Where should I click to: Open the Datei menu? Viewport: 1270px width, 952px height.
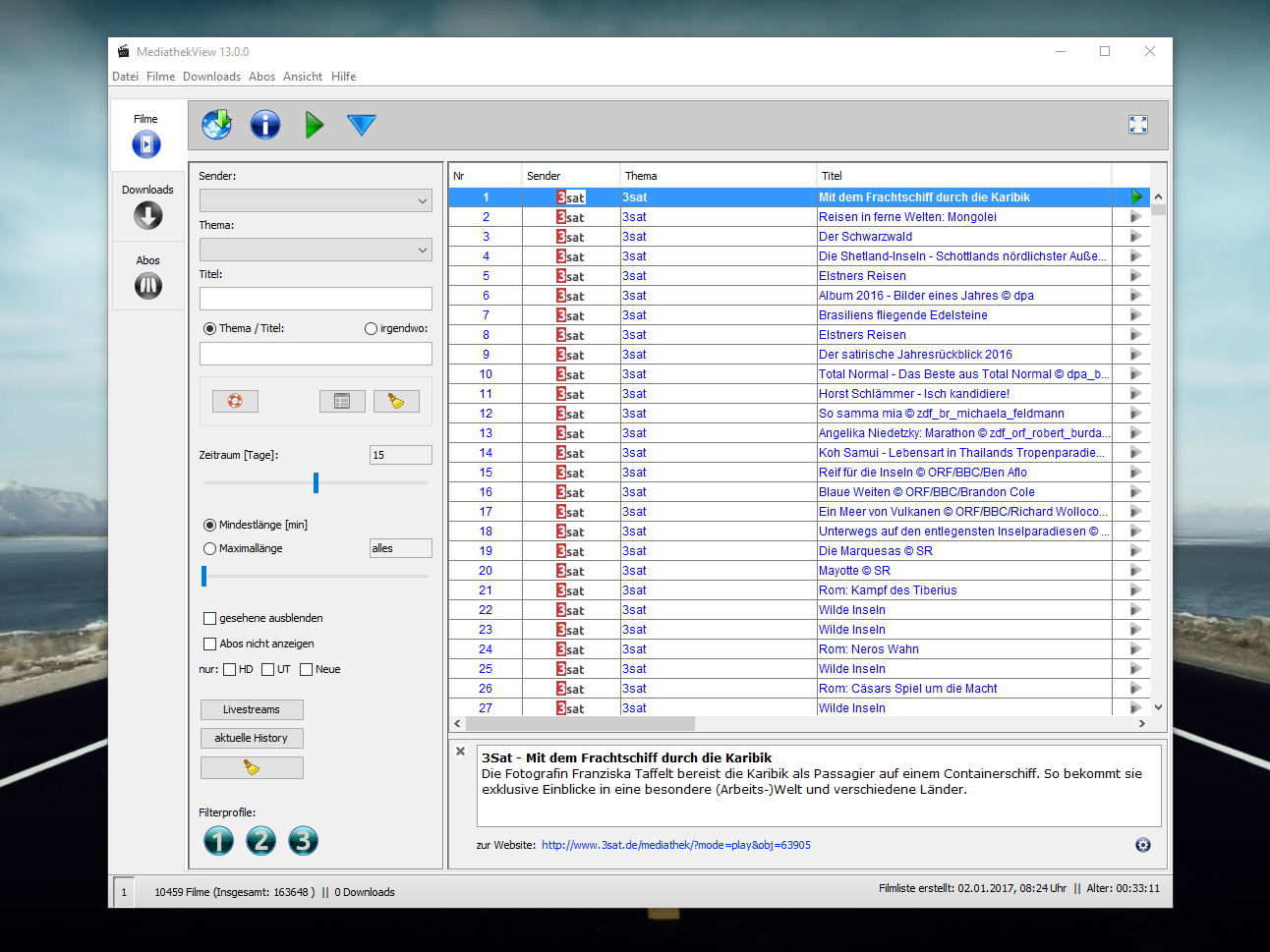point(125,77)
